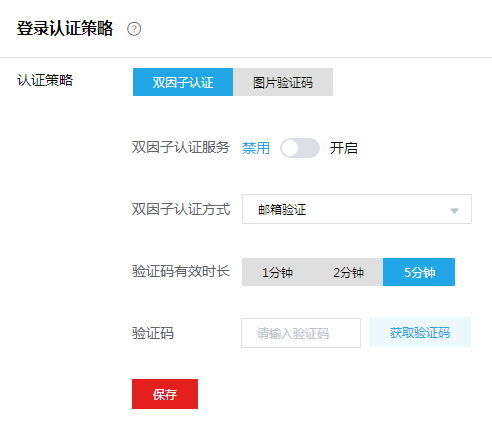Viewport: 492px width, 423px height.
Task: Click the red 保存 button
Action: [x=165, y=394]
